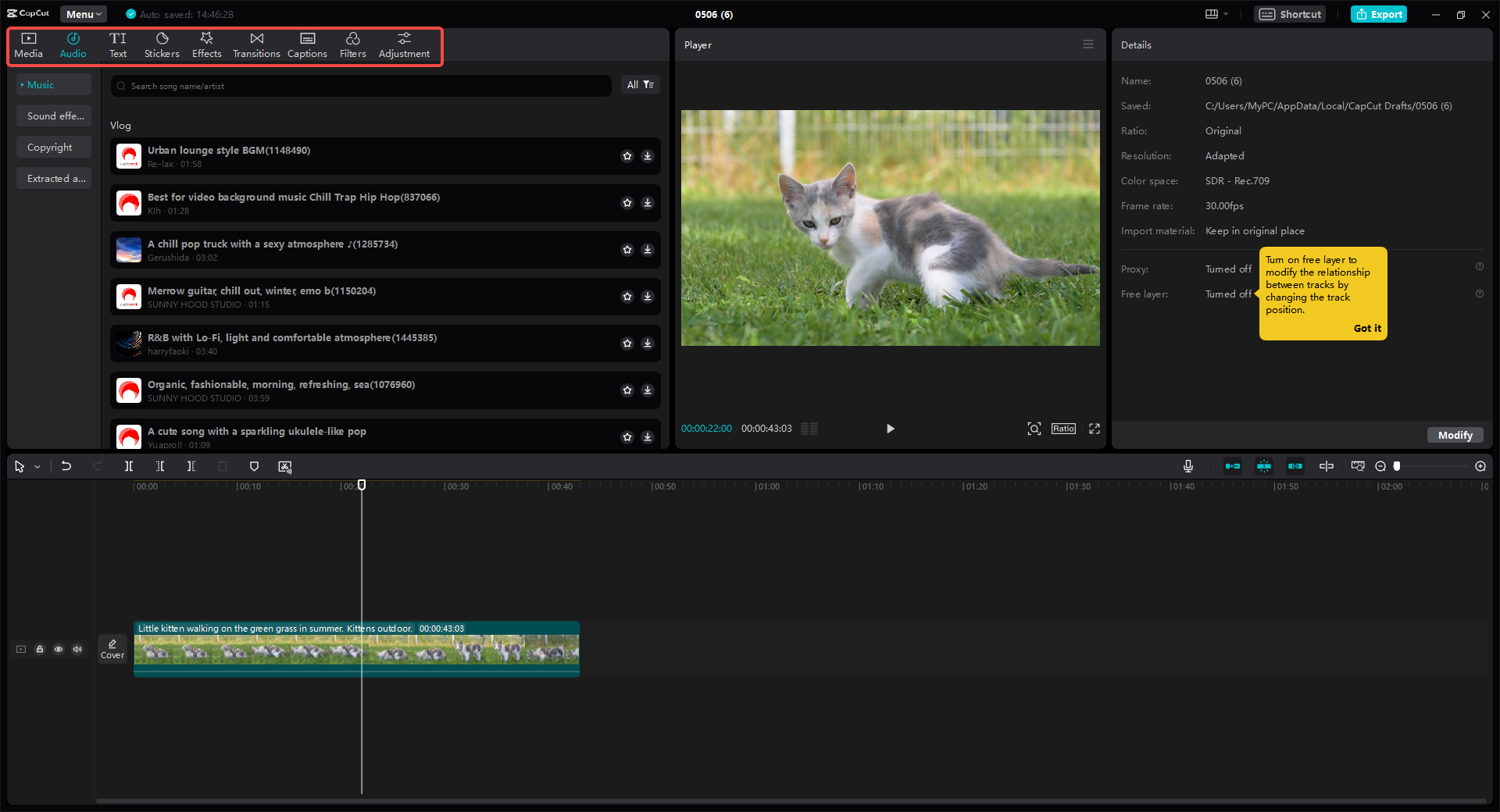Click the Modify button in Details panel
This screenshot has width=1500, height=812.
click(1454, 435)
